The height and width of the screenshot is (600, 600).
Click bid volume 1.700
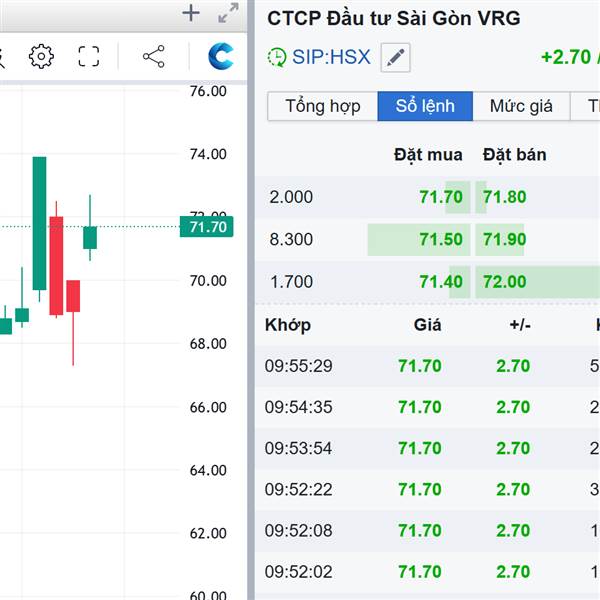[291, 282]
